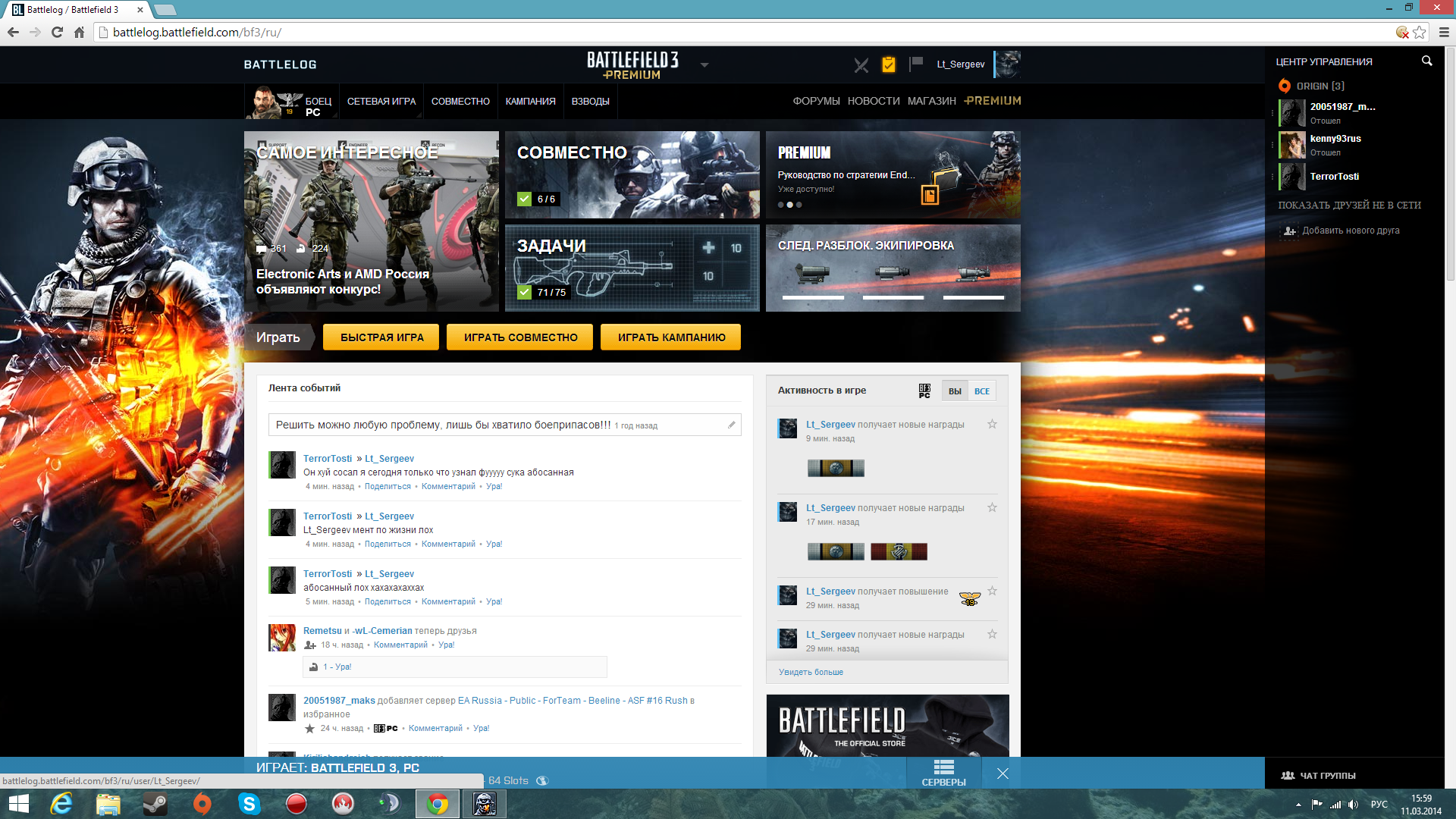Go to ФОРУМЫ
1456x819 pixels.
point(816,101)
